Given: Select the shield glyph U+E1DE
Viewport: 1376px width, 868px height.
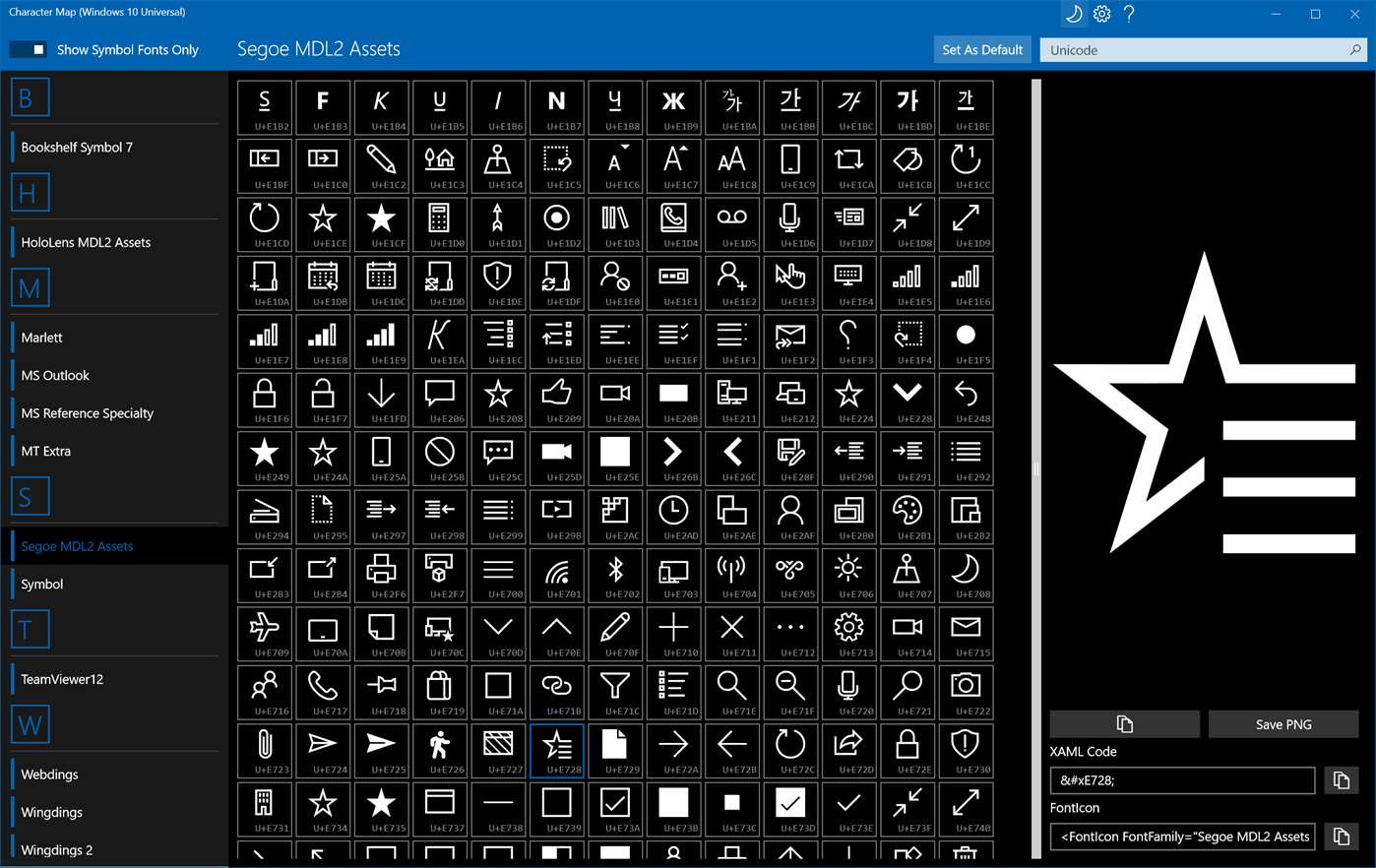Looking at the screenshot, I should [498, 283].
